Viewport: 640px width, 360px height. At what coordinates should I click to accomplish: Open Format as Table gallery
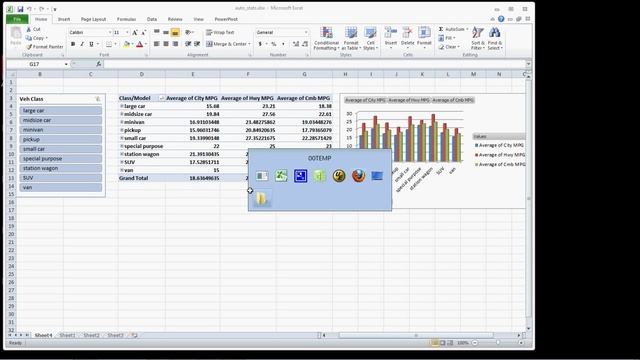[x=351, y=38]
